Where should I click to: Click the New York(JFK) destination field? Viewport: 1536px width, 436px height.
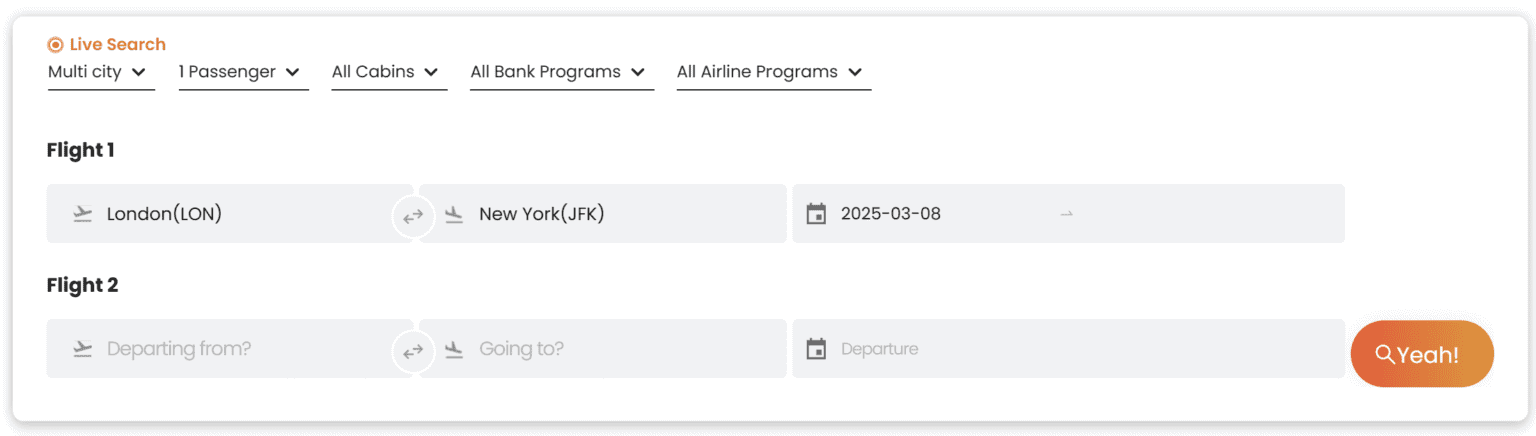pos(610,214)
